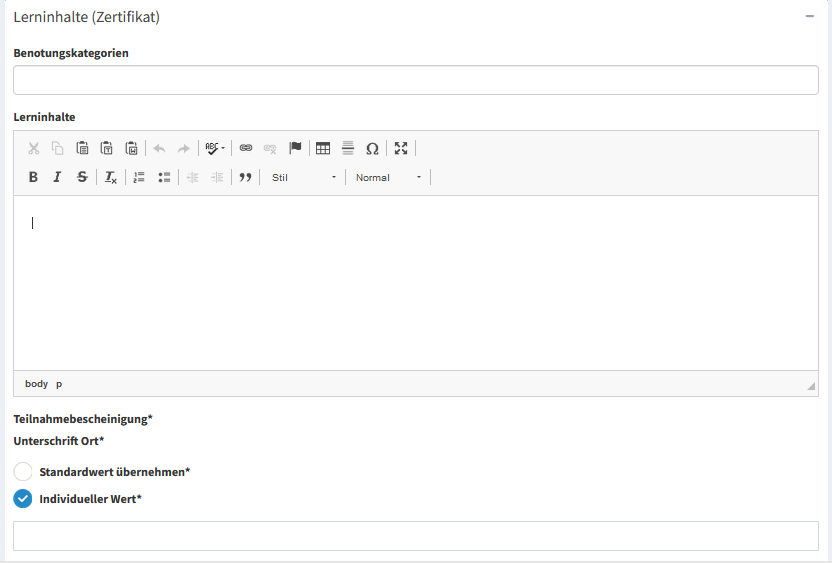Click the strikethrough icon
The height and width of the screenshot is (563, 832).
pyautogui.click(x=82, y=177)
